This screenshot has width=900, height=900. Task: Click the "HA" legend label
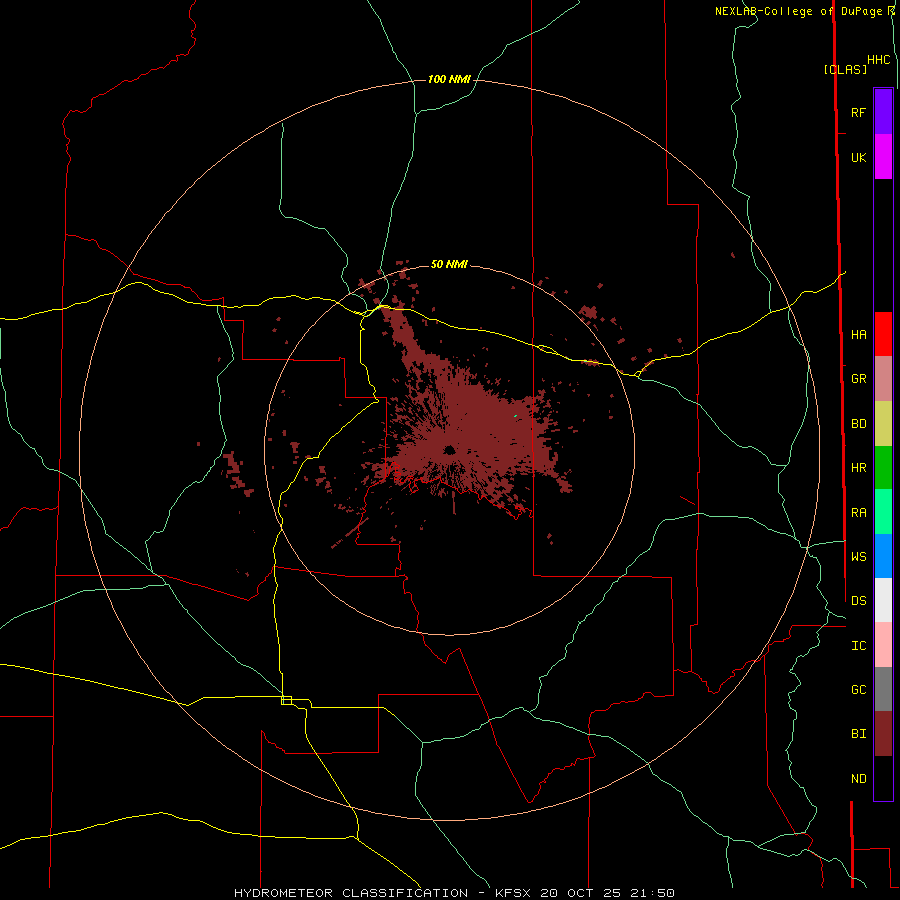click(858, 335)
